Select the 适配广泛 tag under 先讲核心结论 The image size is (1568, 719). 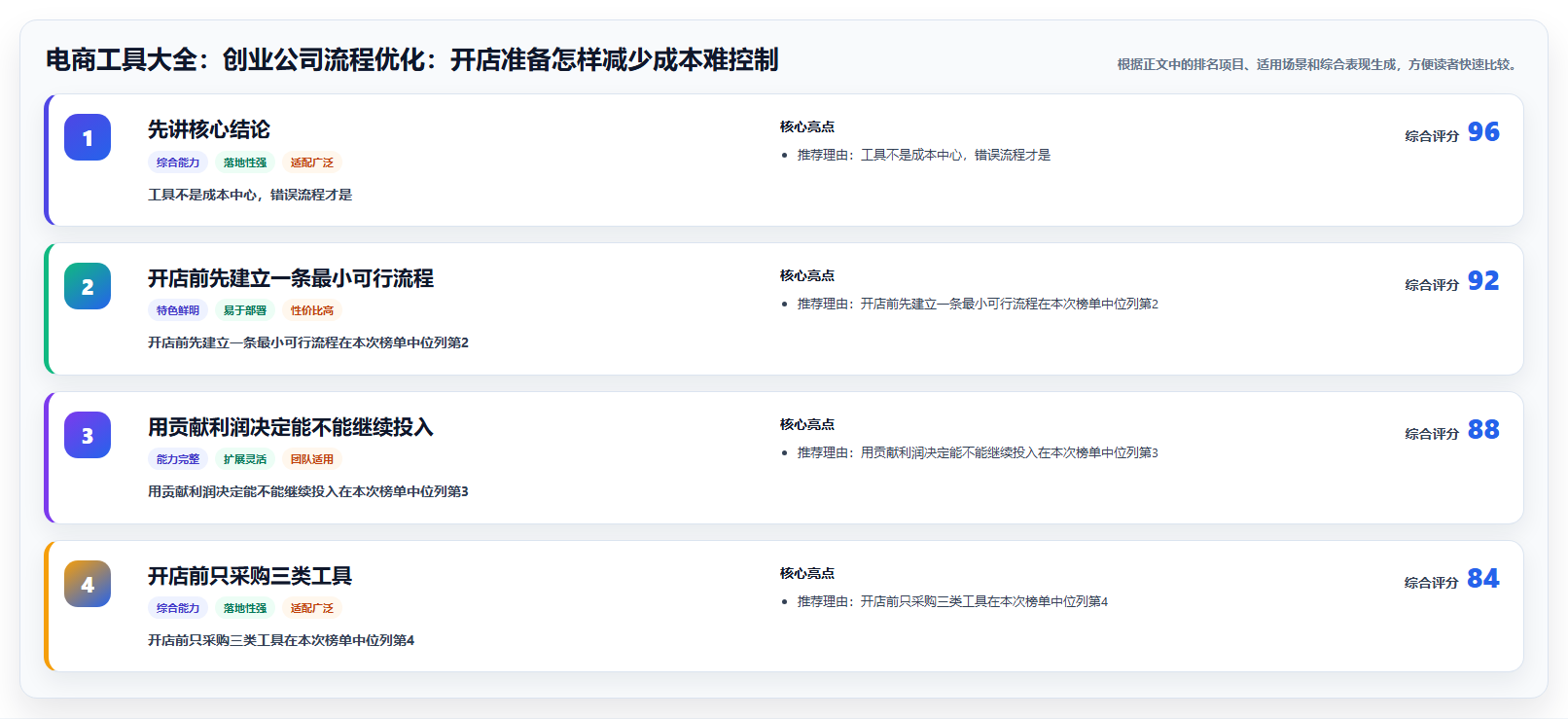point(312,162)
